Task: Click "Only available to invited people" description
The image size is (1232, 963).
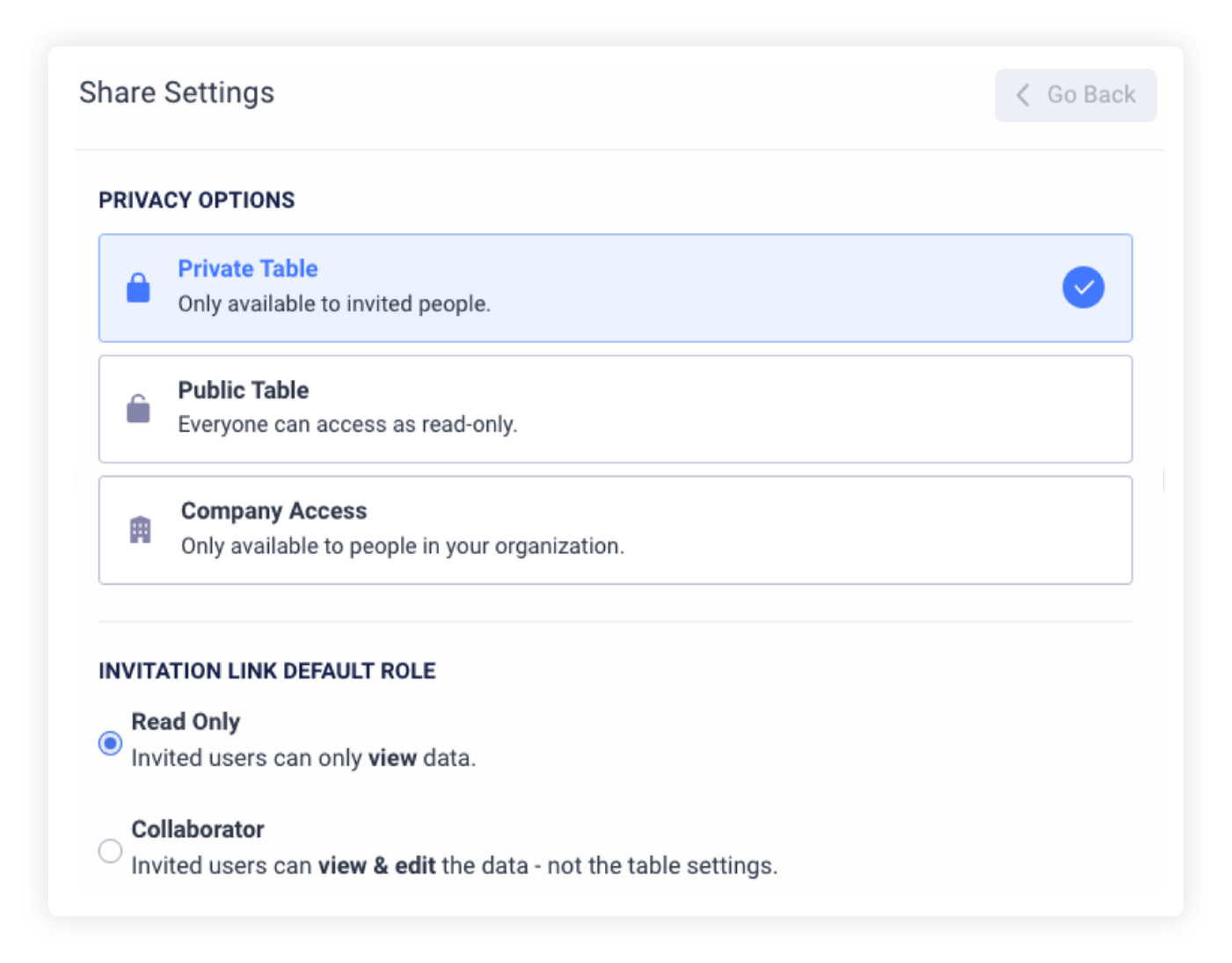Action: 334,304
